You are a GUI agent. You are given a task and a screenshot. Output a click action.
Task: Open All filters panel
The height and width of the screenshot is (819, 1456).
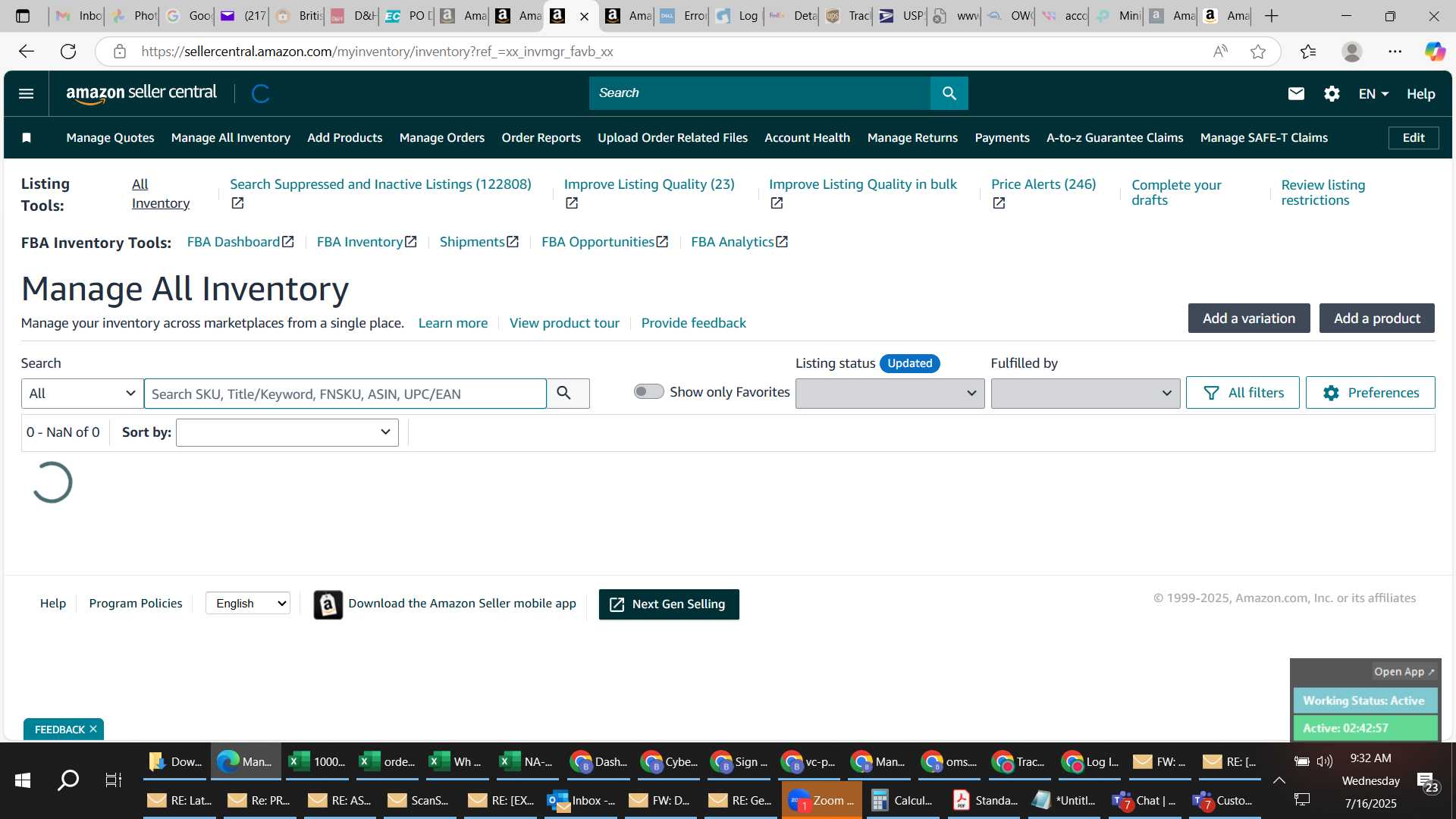[x=1242, y=392]
